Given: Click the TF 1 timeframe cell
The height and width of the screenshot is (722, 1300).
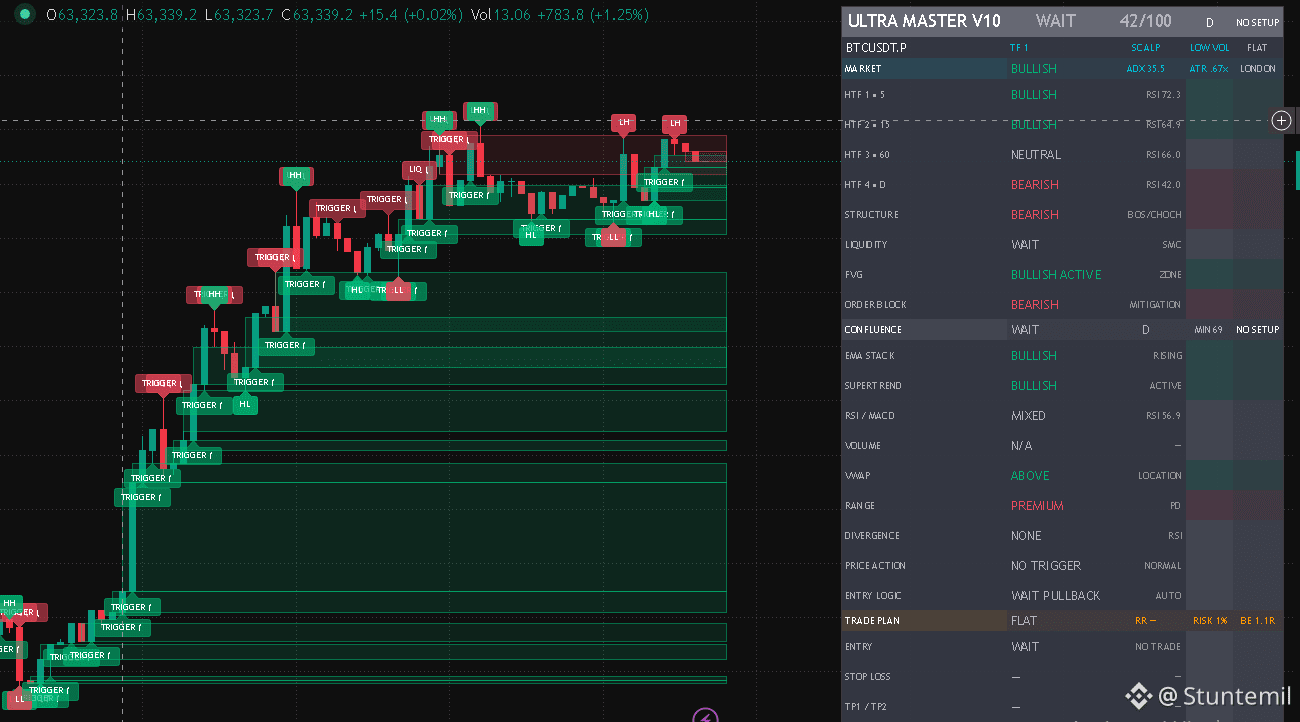Looking at the screenshot, I should coord(1019,47).
